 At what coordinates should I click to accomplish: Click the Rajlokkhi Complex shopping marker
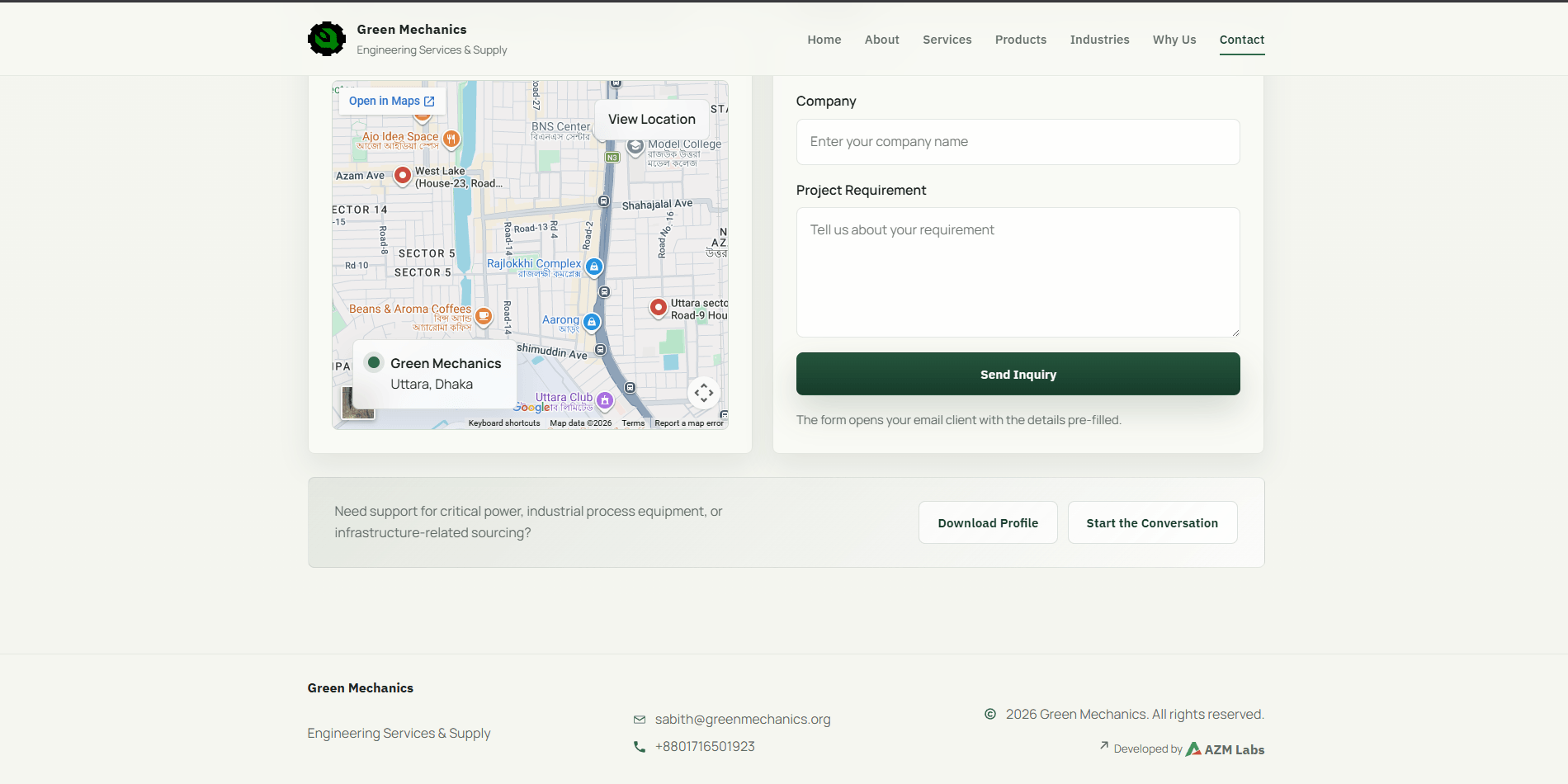tap(594, 267)
